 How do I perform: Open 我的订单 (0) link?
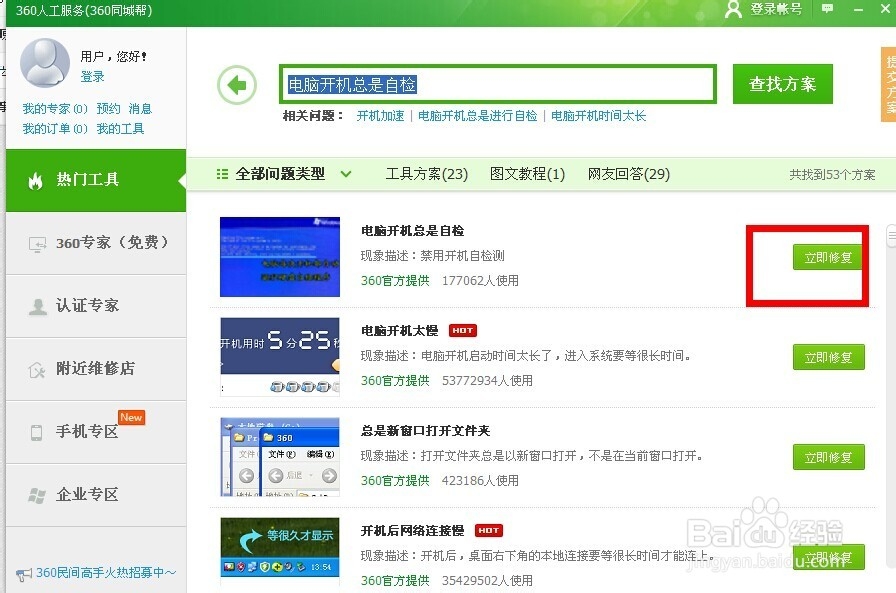click(x=55, y=129)
